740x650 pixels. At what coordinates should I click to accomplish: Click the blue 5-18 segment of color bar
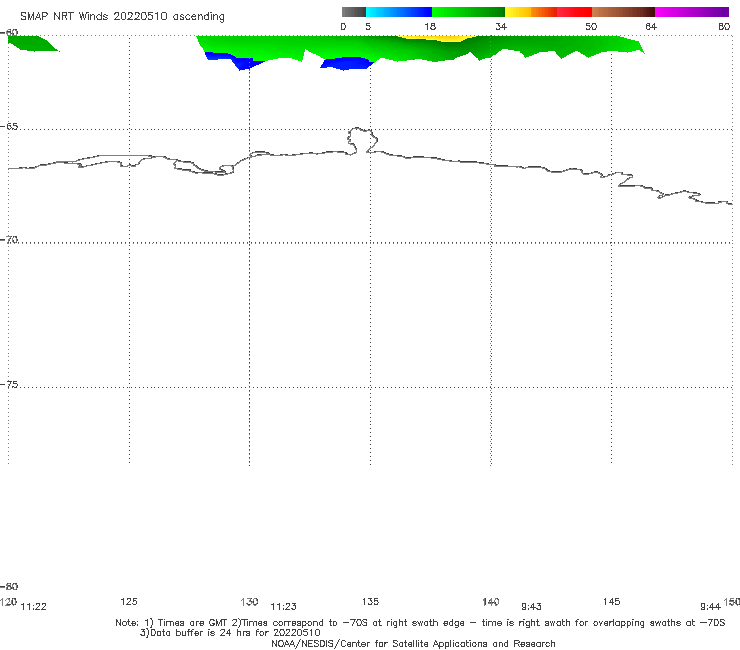(399, 12)
